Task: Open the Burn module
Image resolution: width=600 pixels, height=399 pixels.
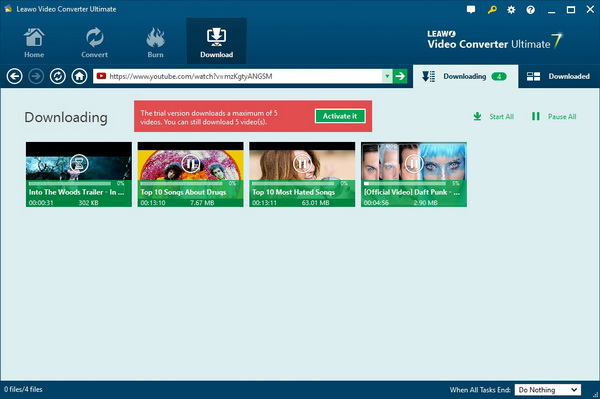Action: [x=155, y=42]
